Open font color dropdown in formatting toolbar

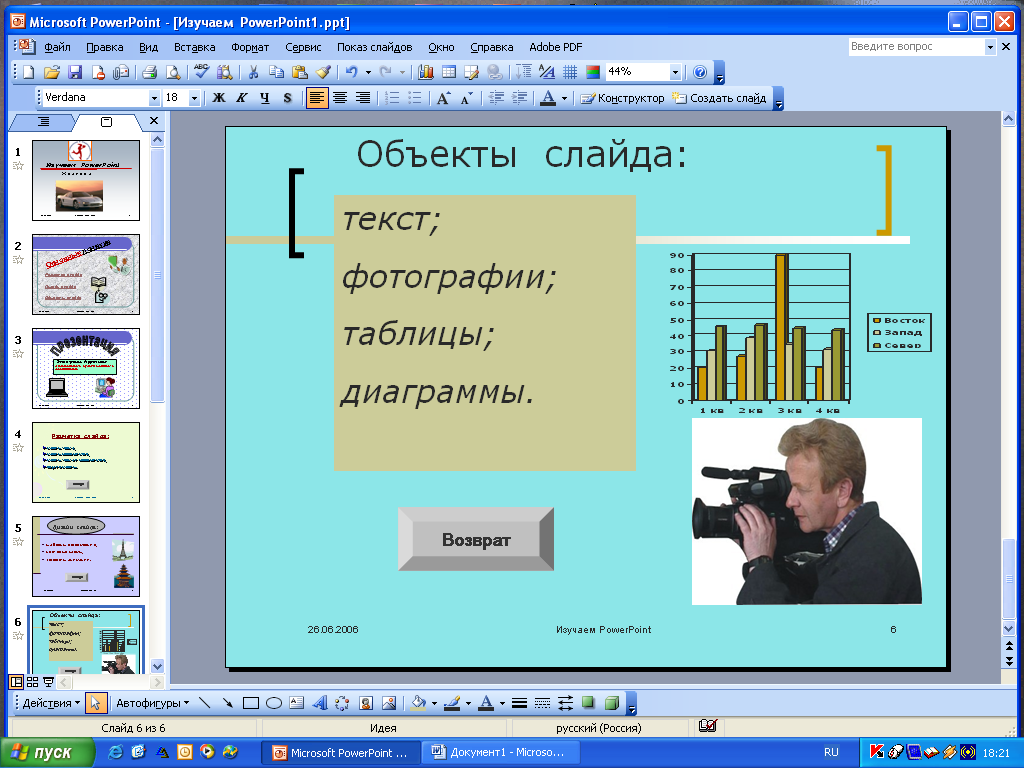(x=564, y=98)
